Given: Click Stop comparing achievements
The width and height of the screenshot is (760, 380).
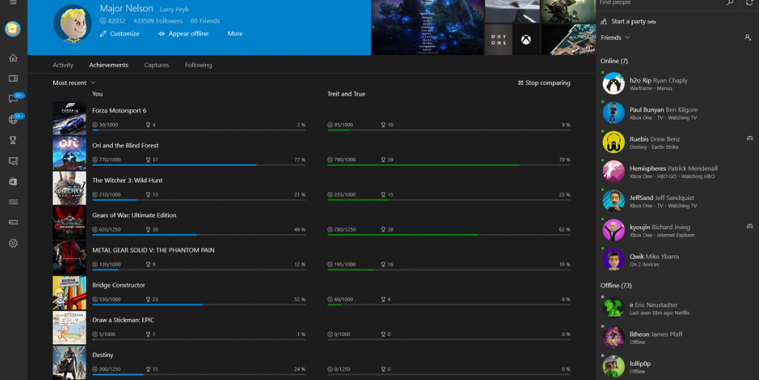Looking at the screenshot, I should click(544, 83).
